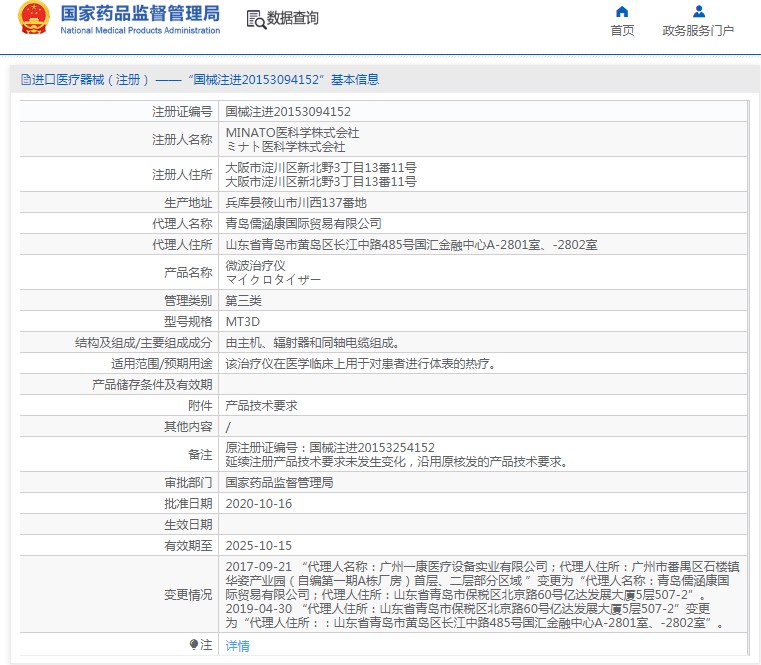This screenshot has height=665, width=761.
Task: Click the 产品技术要求 attachment value
Action: point(261,405)
